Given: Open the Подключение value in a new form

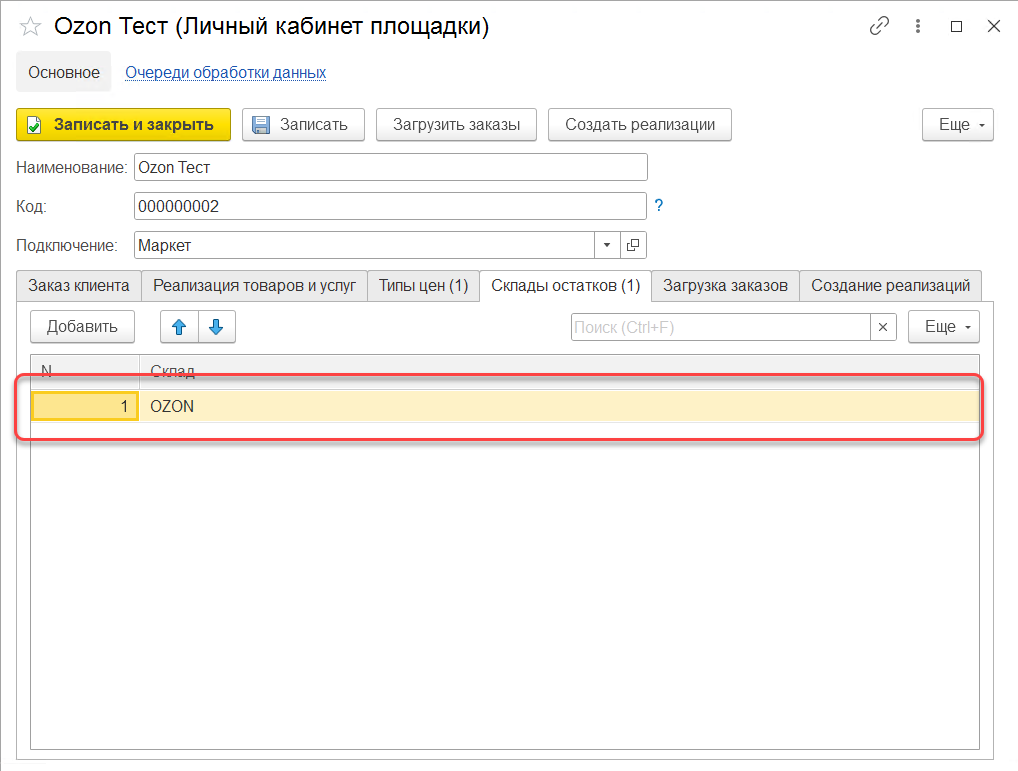Looking at the screenshot, I should (633, 245).
